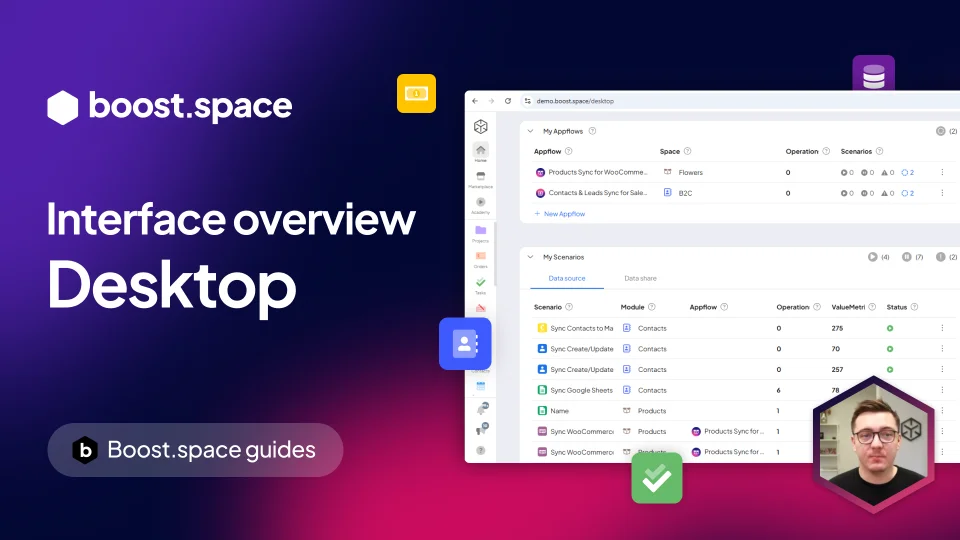Image resolution: width=960 pixels, height=540 pixels.
Task: Reload the browser page
Action: click(508, 101)
